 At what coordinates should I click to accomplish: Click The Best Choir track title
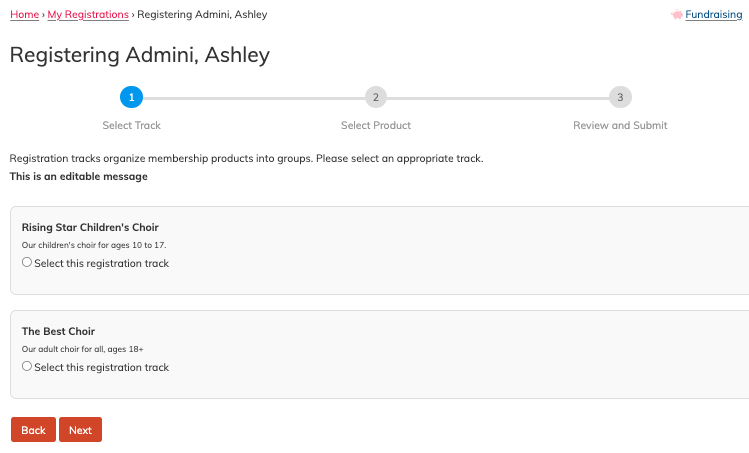[58, 331]
